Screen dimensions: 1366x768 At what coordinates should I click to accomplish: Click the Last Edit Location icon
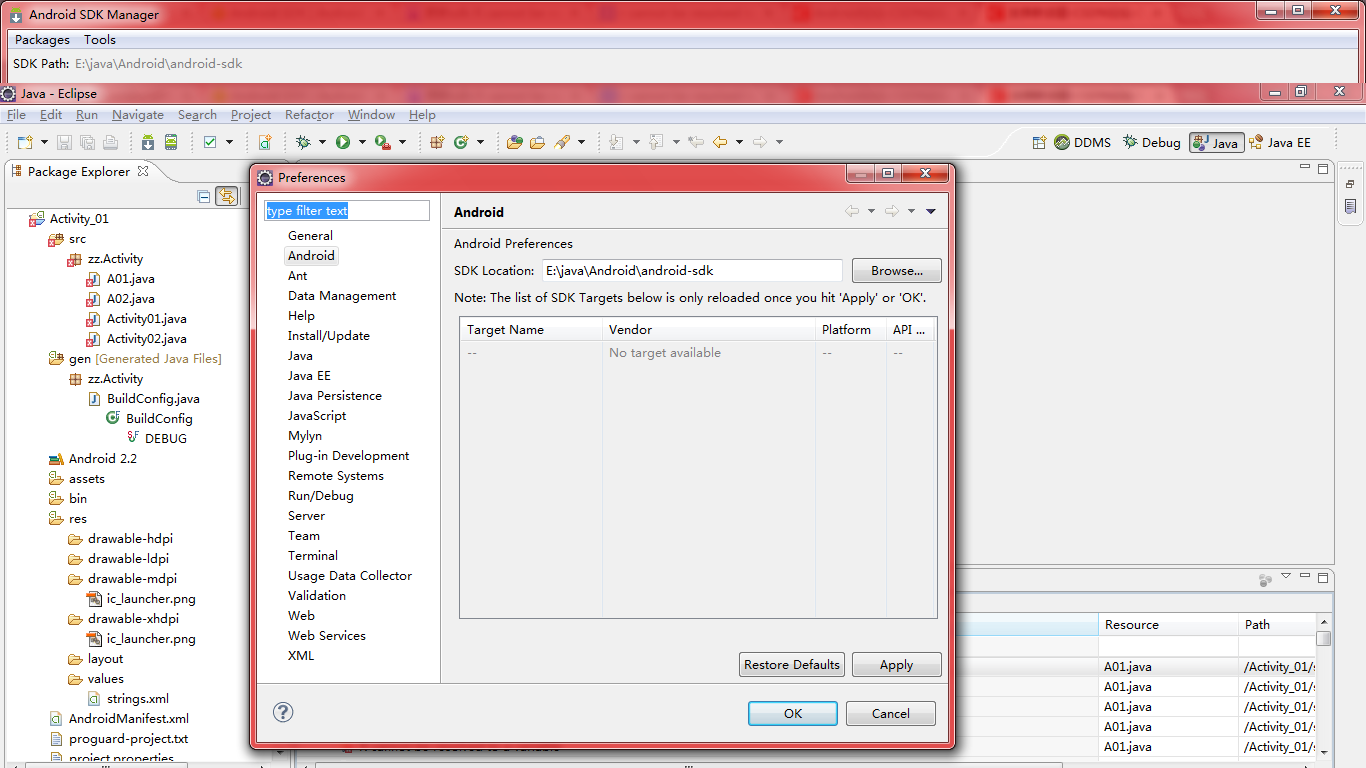tap(696, 142)
